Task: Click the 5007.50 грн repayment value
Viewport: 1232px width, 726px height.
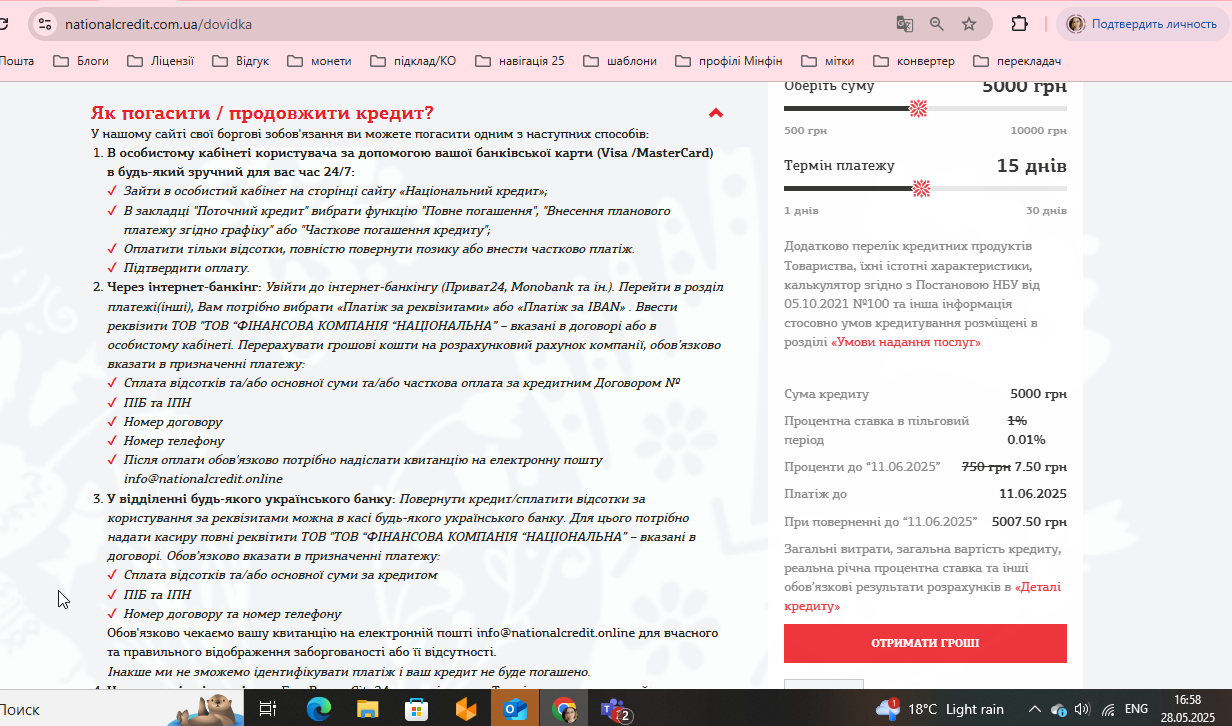Action: tap(1029, 521)
